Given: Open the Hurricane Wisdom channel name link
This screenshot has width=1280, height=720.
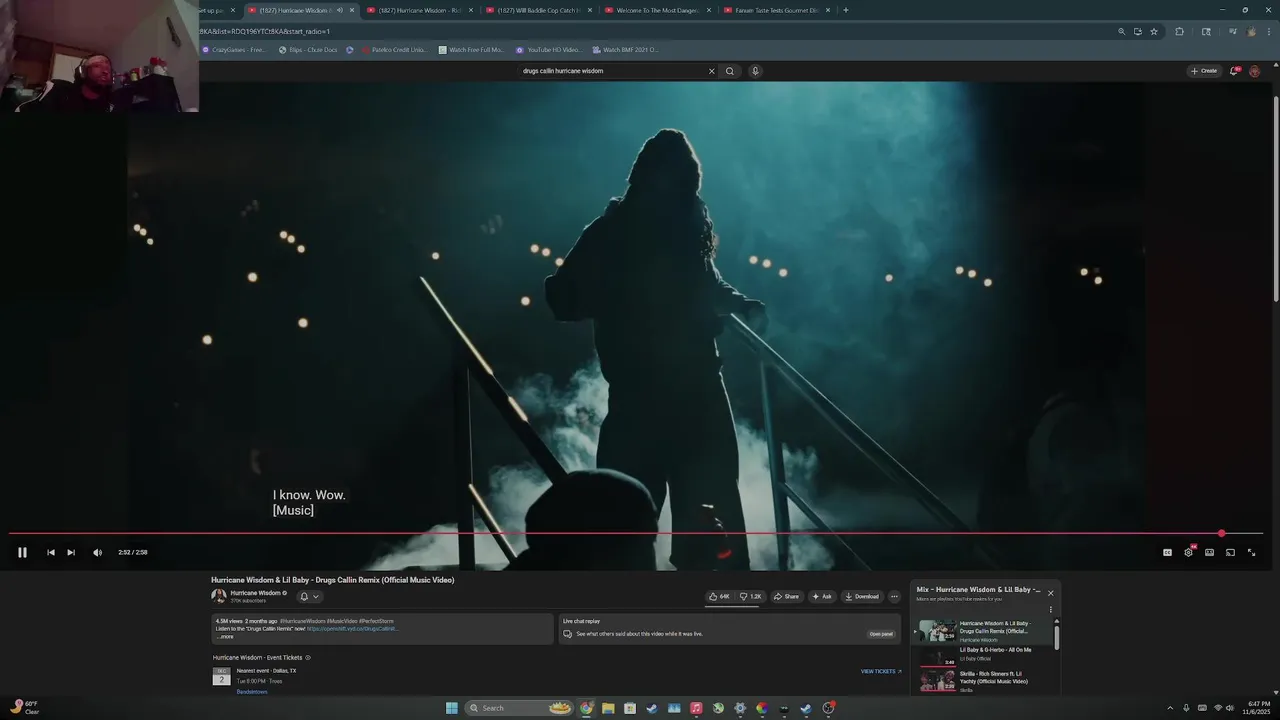Looking at the screenshot, I should click(x=255, y=593).
